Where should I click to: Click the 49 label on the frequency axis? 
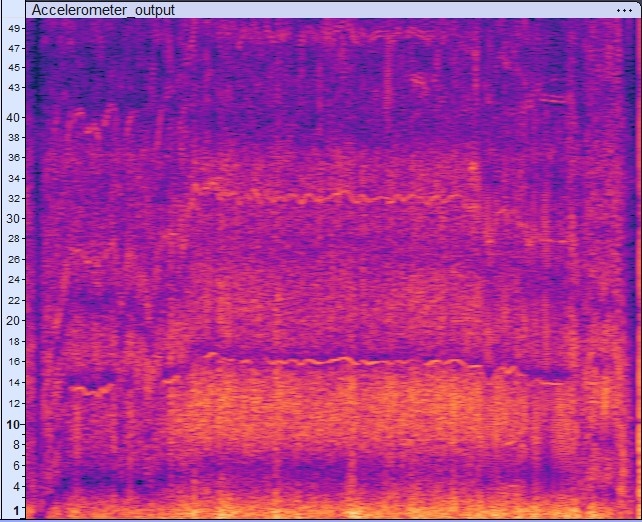tap(14, 29)
